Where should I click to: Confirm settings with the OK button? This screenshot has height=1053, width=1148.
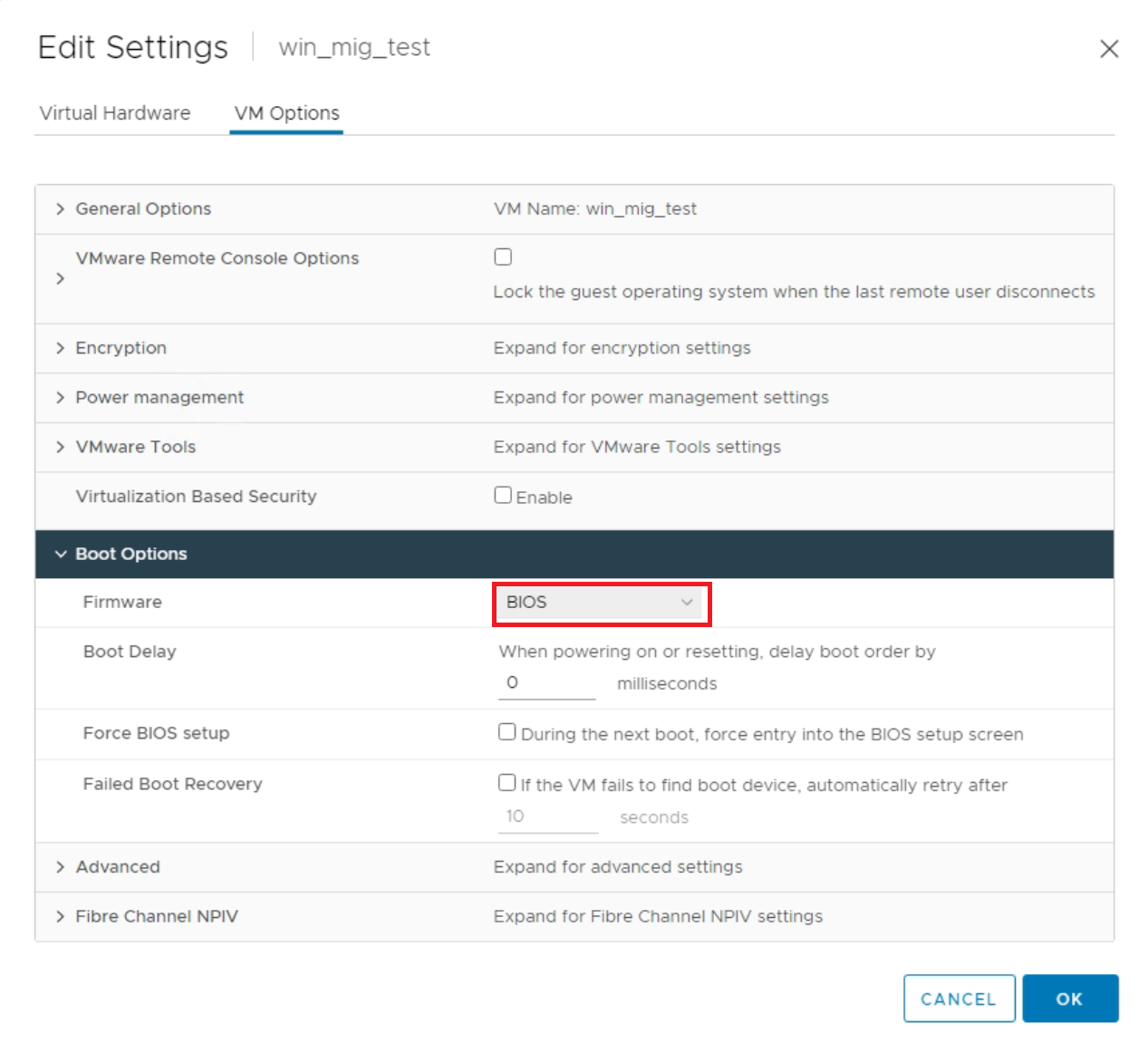(x=1070, y=999)
